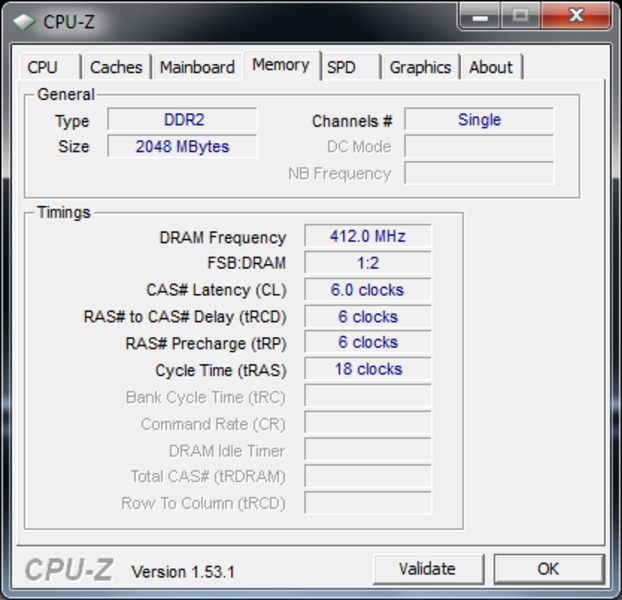Click the "Bank Cycle Time (tRC)" label
The image size is (622, 600).
tap(205, 397)
